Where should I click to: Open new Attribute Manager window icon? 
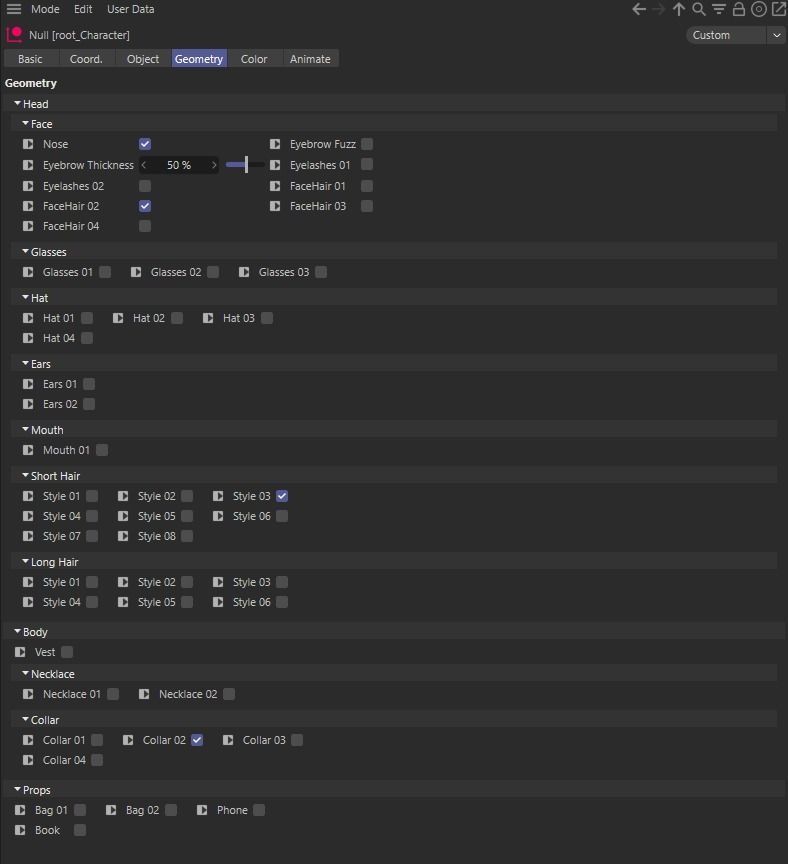coord(779,9)
